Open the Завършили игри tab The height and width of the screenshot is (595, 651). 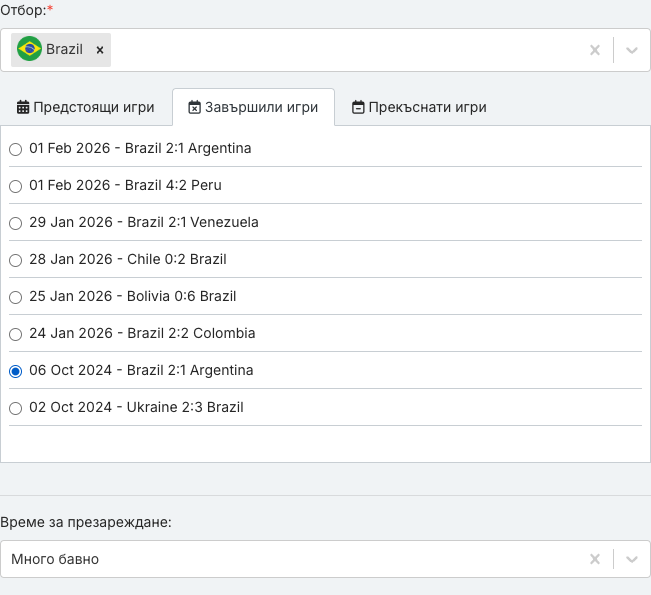pos(253,107)
